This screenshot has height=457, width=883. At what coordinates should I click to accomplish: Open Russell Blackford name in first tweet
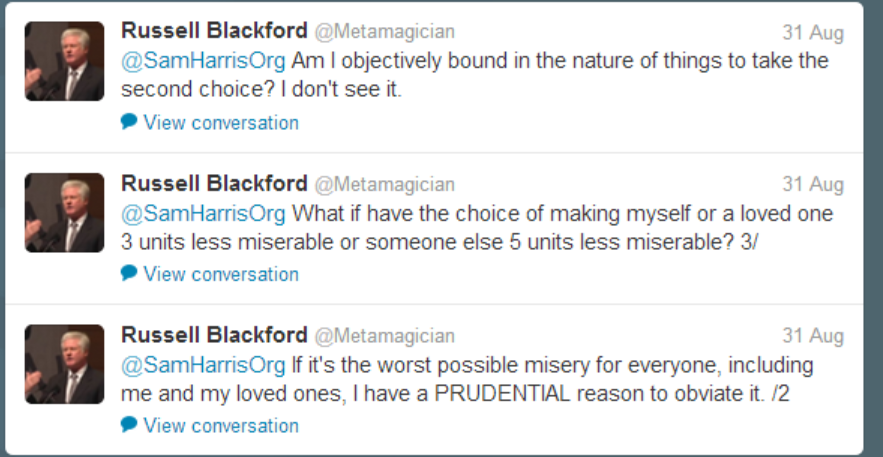tap(214, 31)
